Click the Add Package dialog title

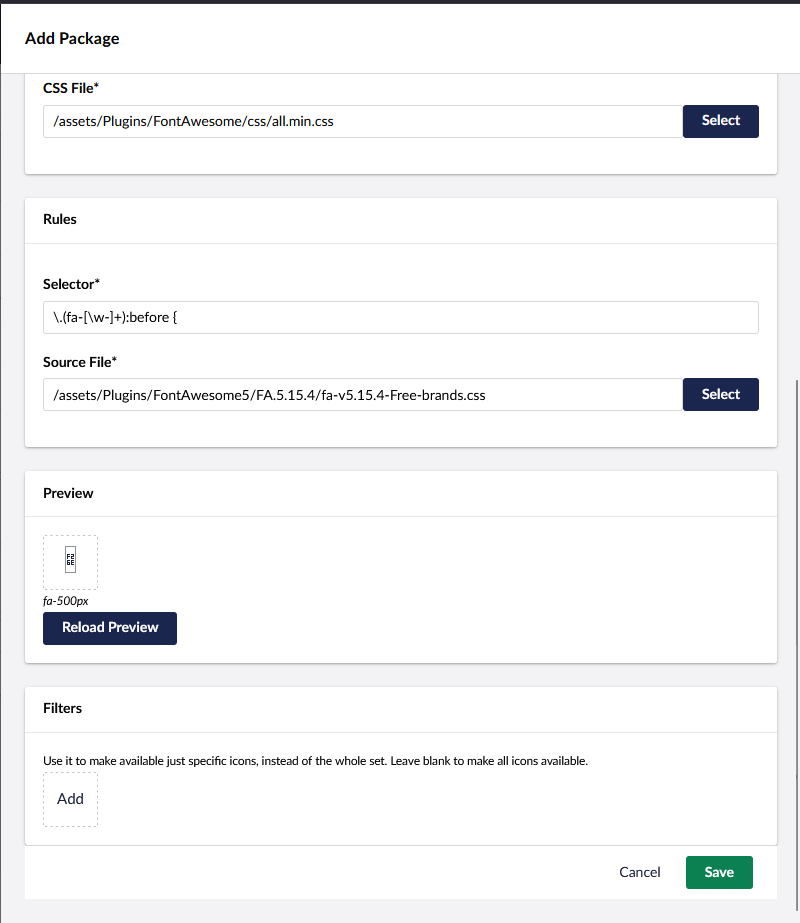point(72,39)
